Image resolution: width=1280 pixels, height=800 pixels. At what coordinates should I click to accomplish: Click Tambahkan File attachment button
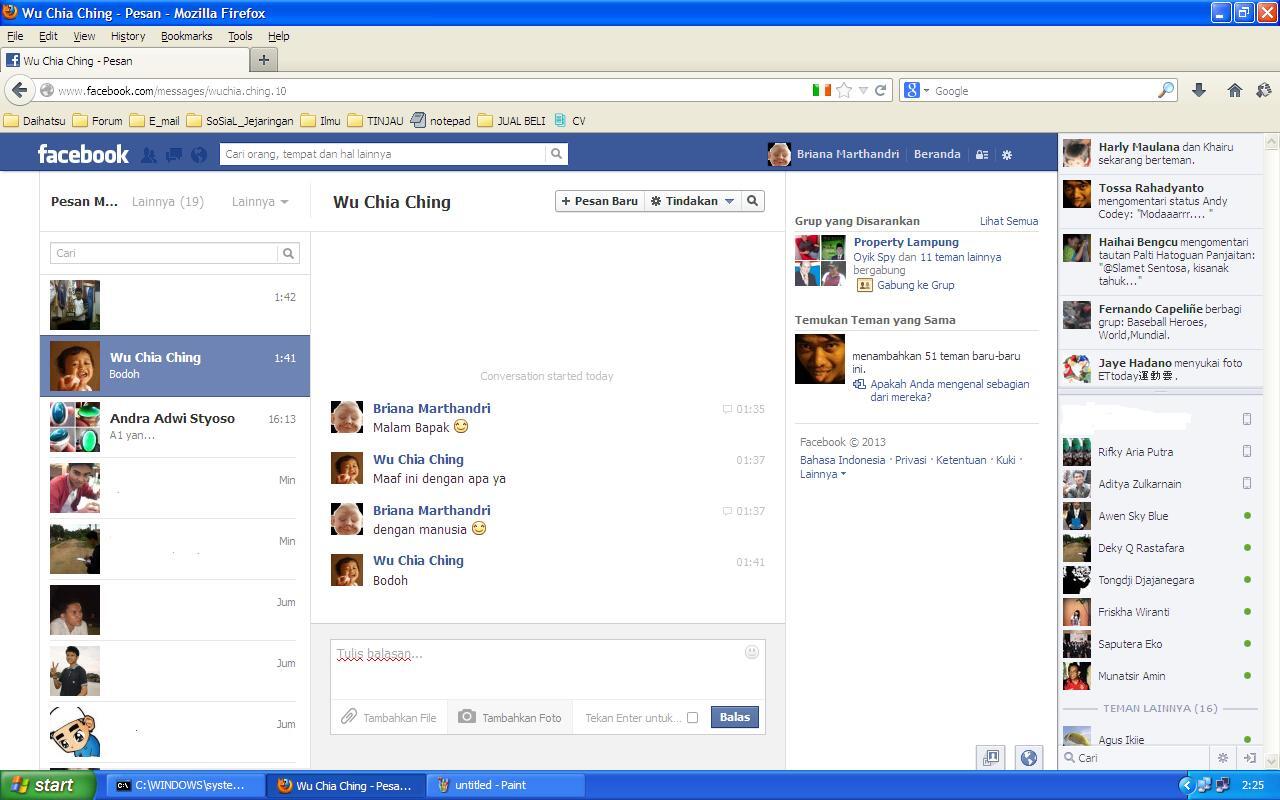[x=389, y=717]
